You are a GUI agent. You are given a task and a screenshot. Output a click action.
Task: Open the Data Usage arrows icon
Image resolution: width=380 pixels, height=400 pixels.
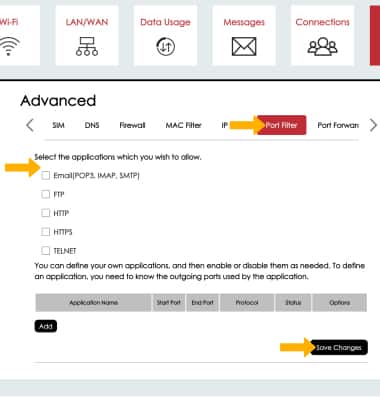(165, 46)
